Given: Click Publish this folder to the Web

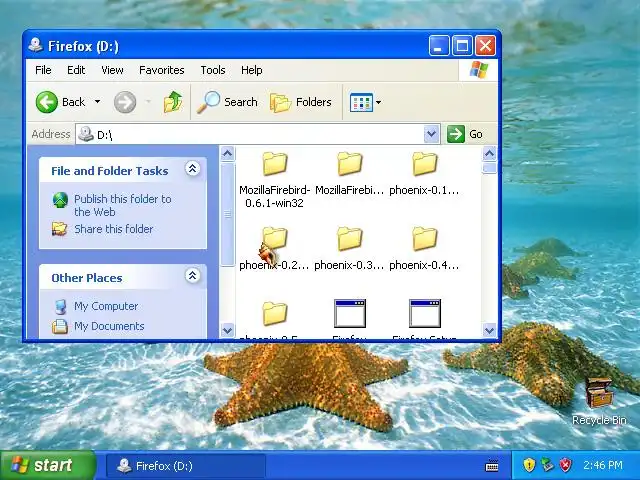Looking at the screenshot, I should [x=122, y=205].
